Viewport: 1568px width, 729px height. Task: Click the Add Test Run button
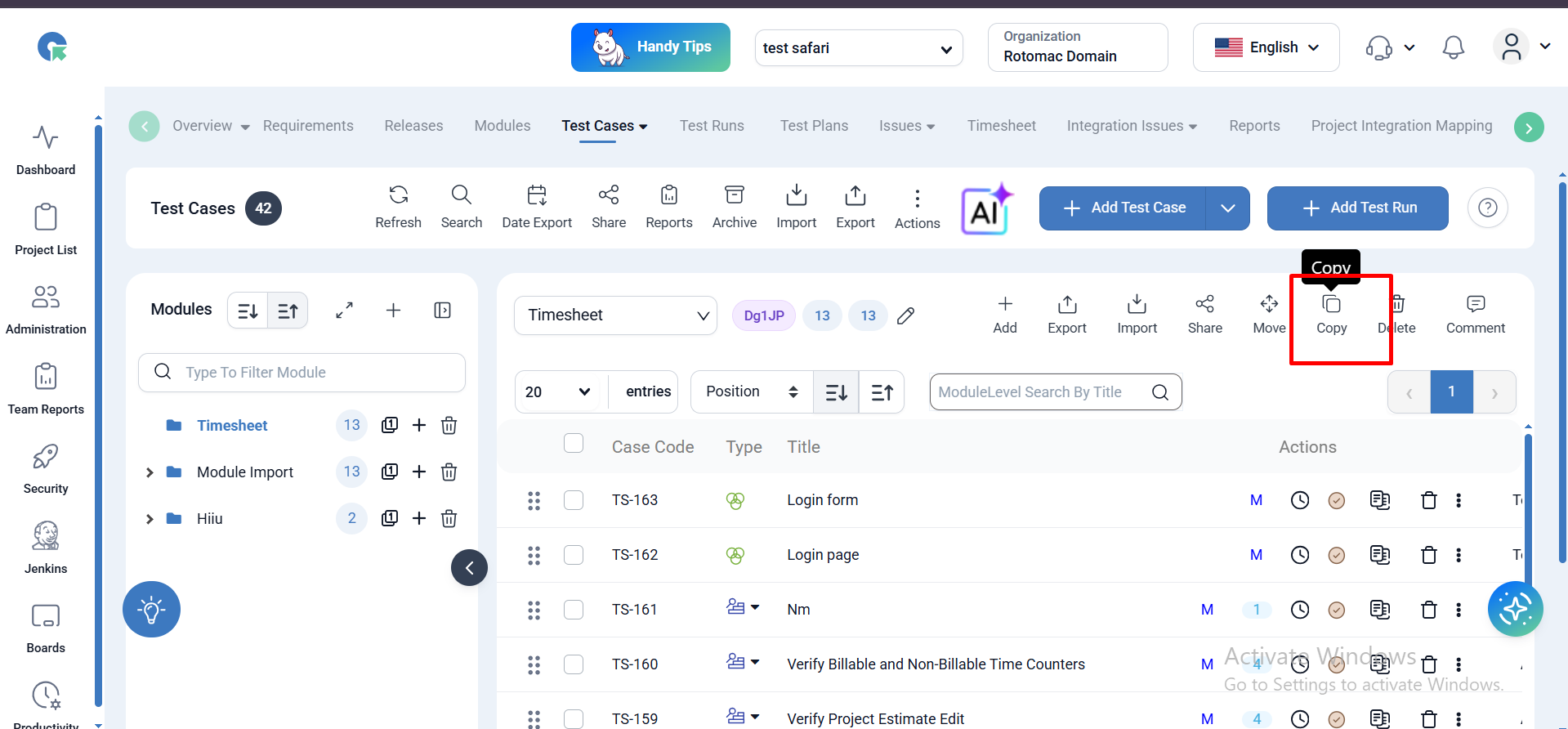[1357, 208]
